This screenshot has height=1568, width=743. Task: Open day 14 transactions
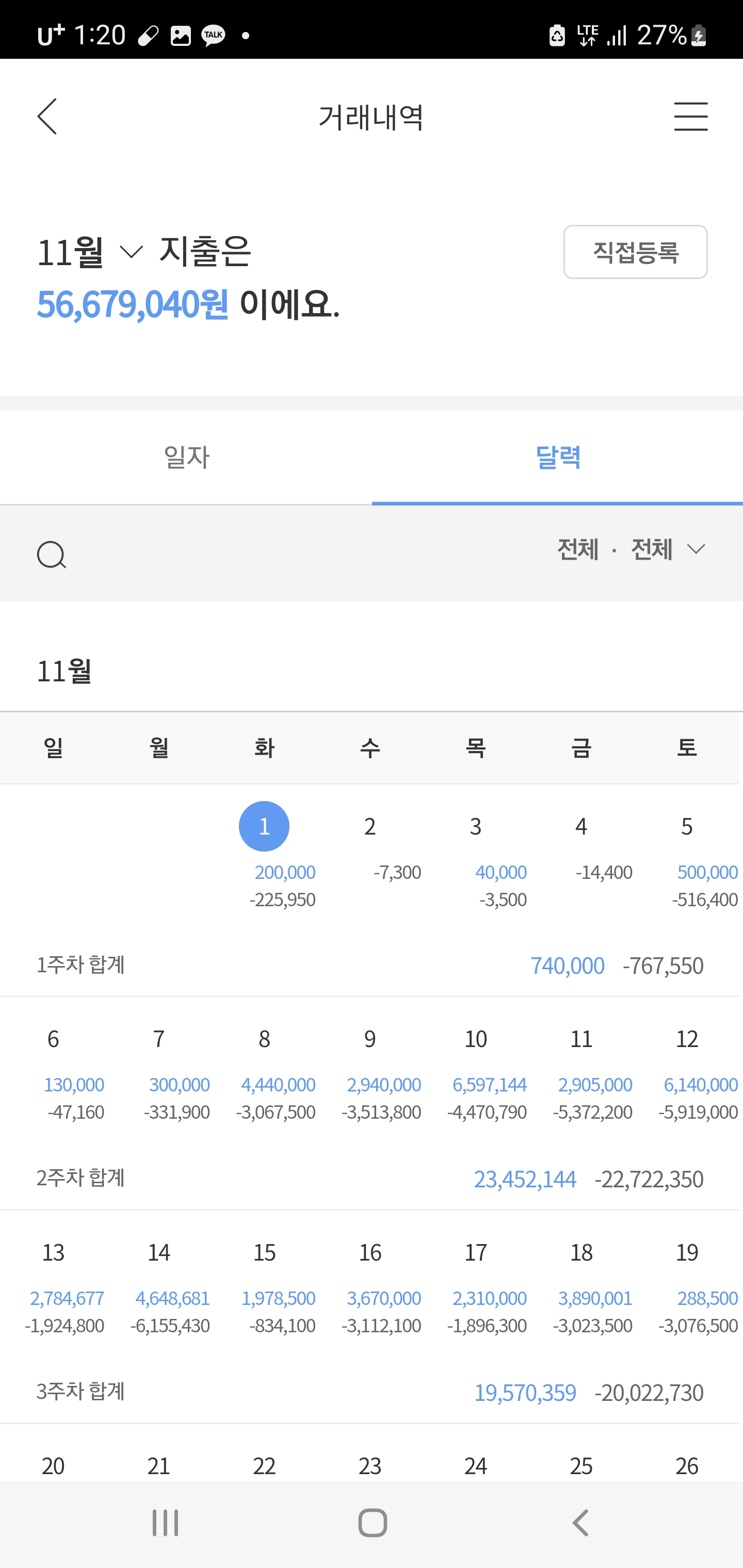pos(159,1284)
